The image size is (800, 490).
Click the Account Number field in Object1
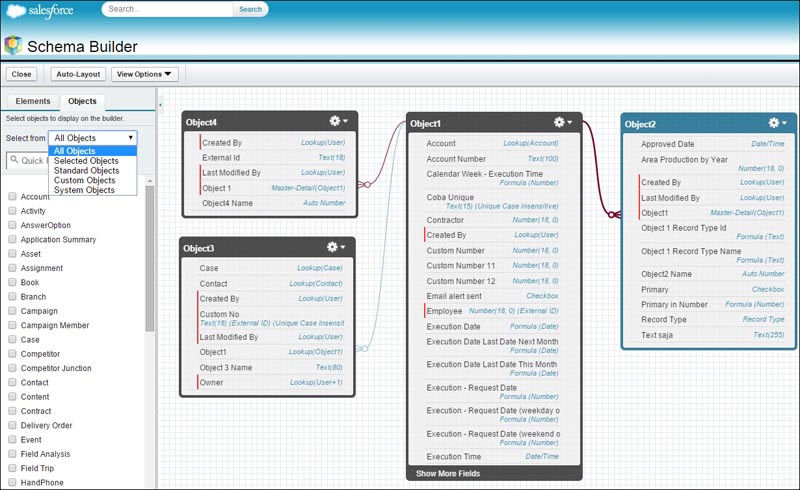tap(492, 159)
